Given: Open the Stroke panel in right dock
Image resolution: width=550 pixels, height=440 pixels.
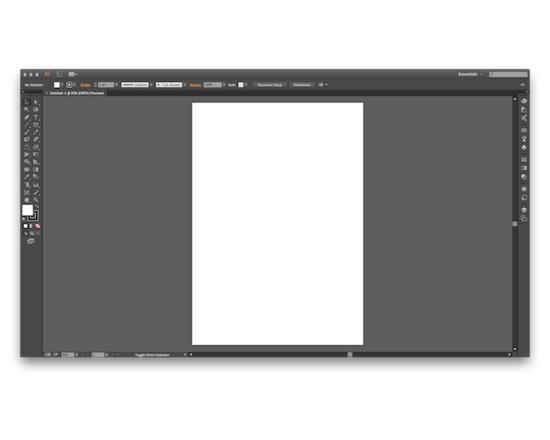Looking at the screenshot, I should 524,160.
